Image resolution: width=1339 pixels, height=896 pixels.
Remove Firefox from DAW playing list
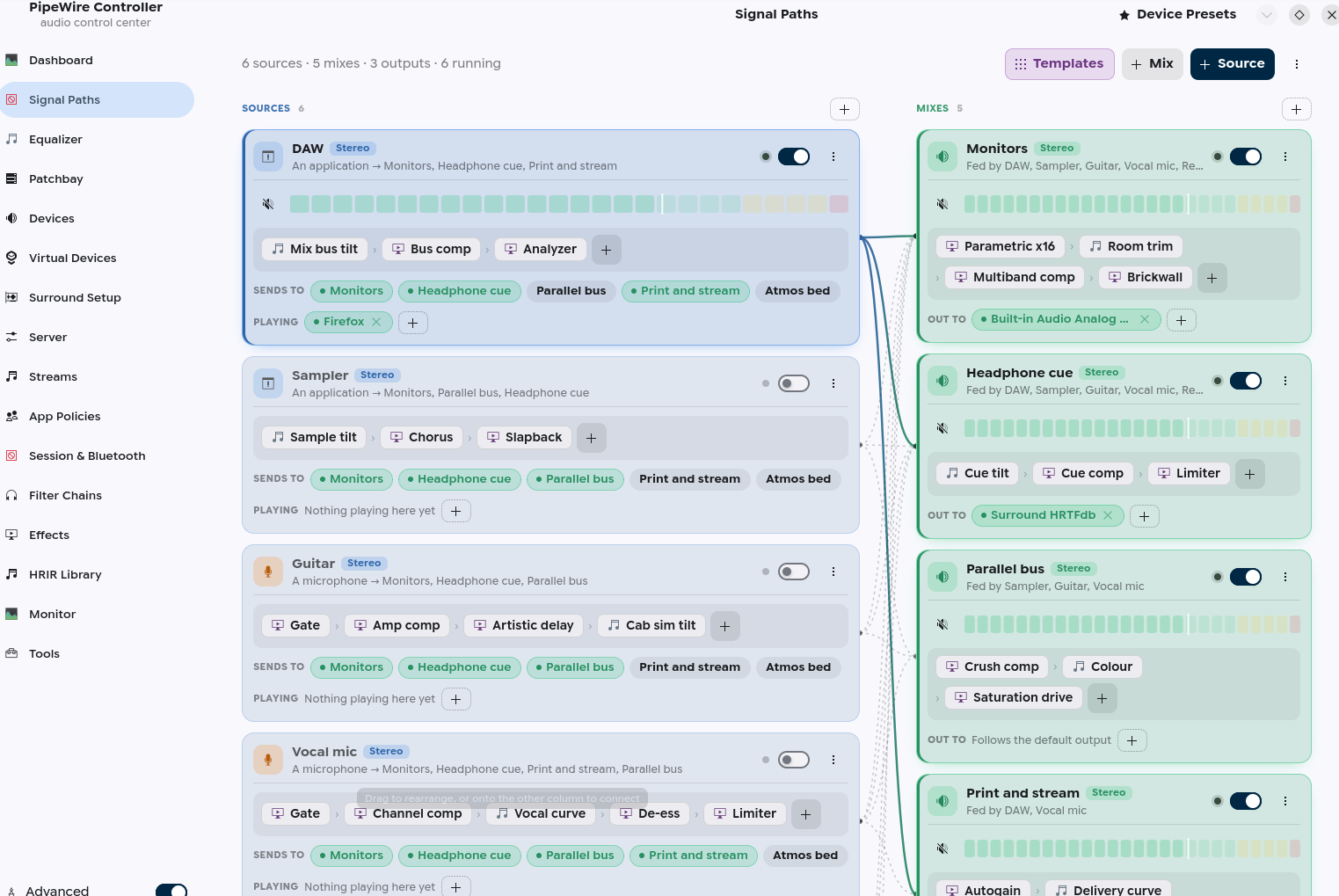coord(376,322)
